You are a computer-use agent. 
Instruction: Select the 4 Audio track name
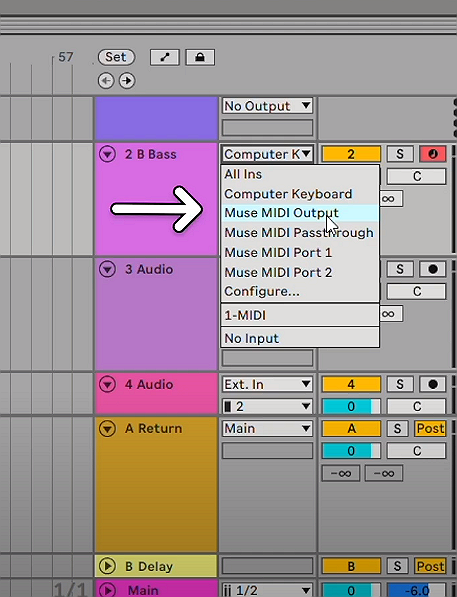click(149, 384)
